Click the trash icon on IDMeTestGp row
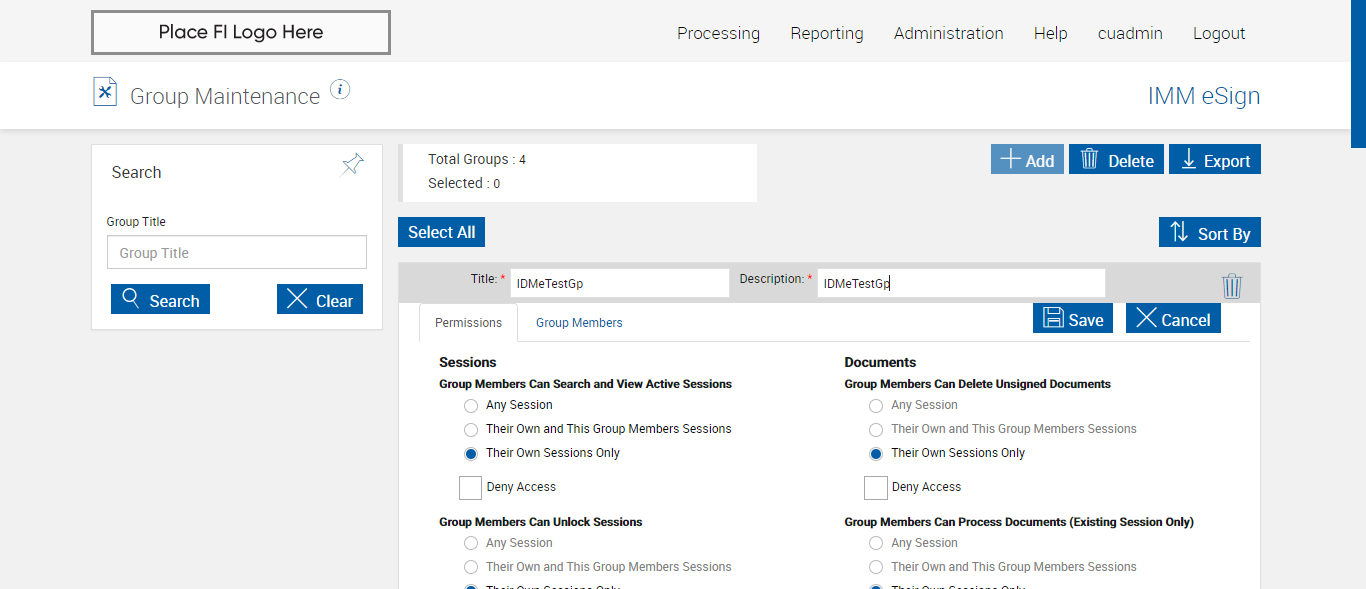1366x589 pixels. [1232, 287]
